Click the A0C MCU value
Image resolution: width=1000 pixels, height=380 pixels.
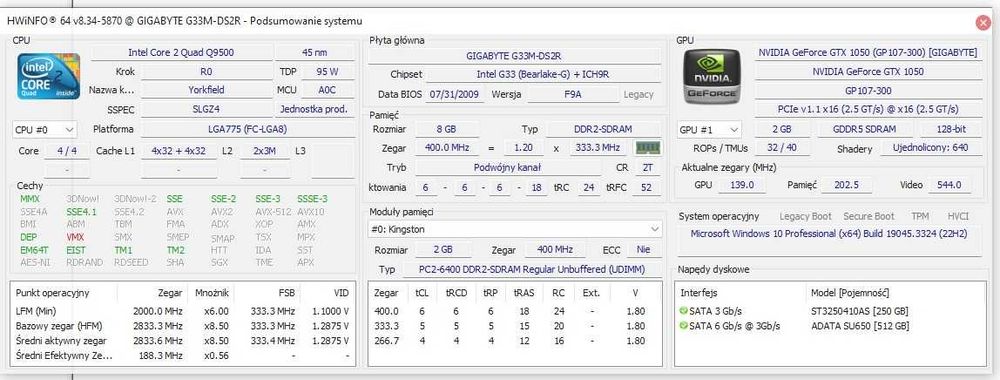(327, 90)
